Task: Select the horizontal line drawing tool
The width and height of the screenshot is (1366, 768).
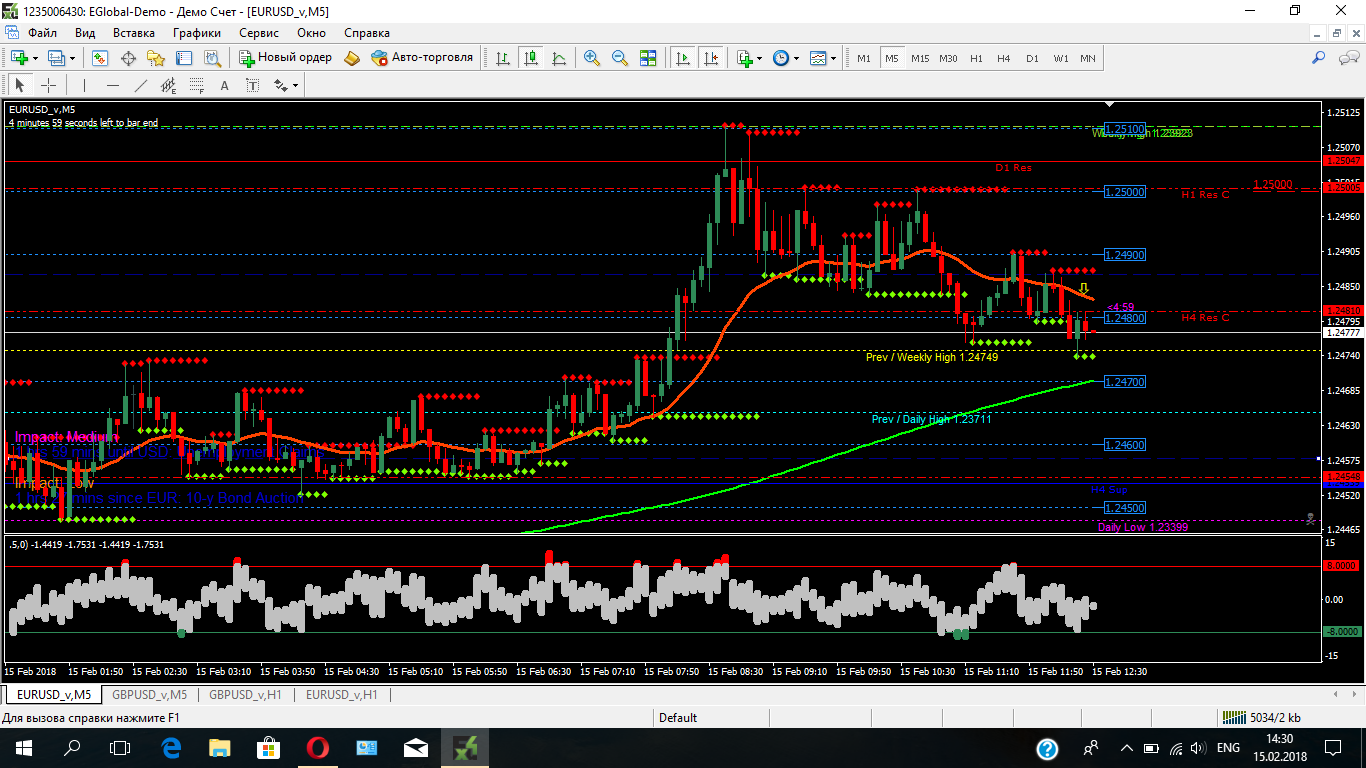Action: tap(113, 85)
